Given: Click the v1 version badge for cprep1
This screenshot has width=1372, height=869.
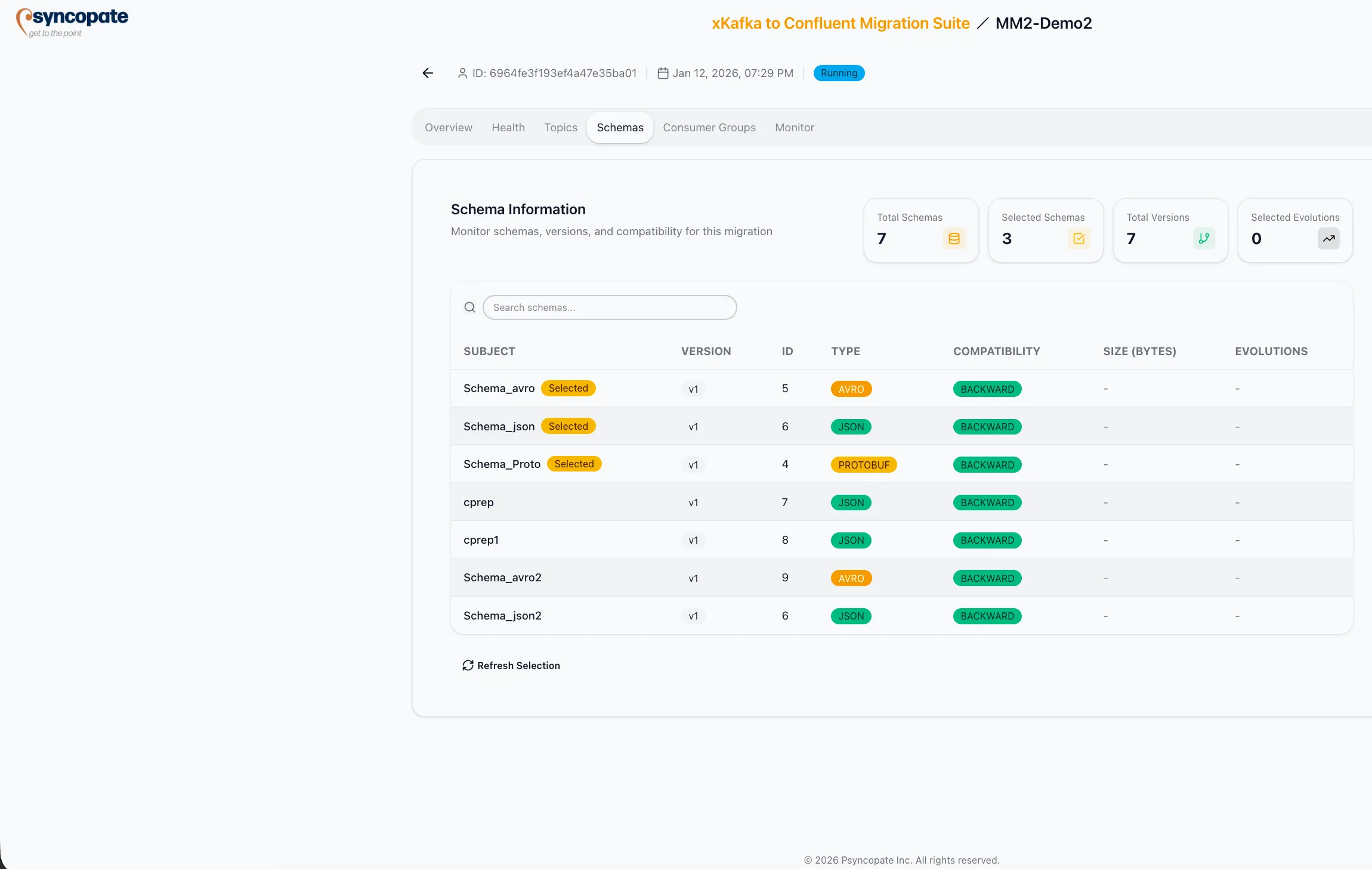Looking at the screenshot, I should (693, 540).
